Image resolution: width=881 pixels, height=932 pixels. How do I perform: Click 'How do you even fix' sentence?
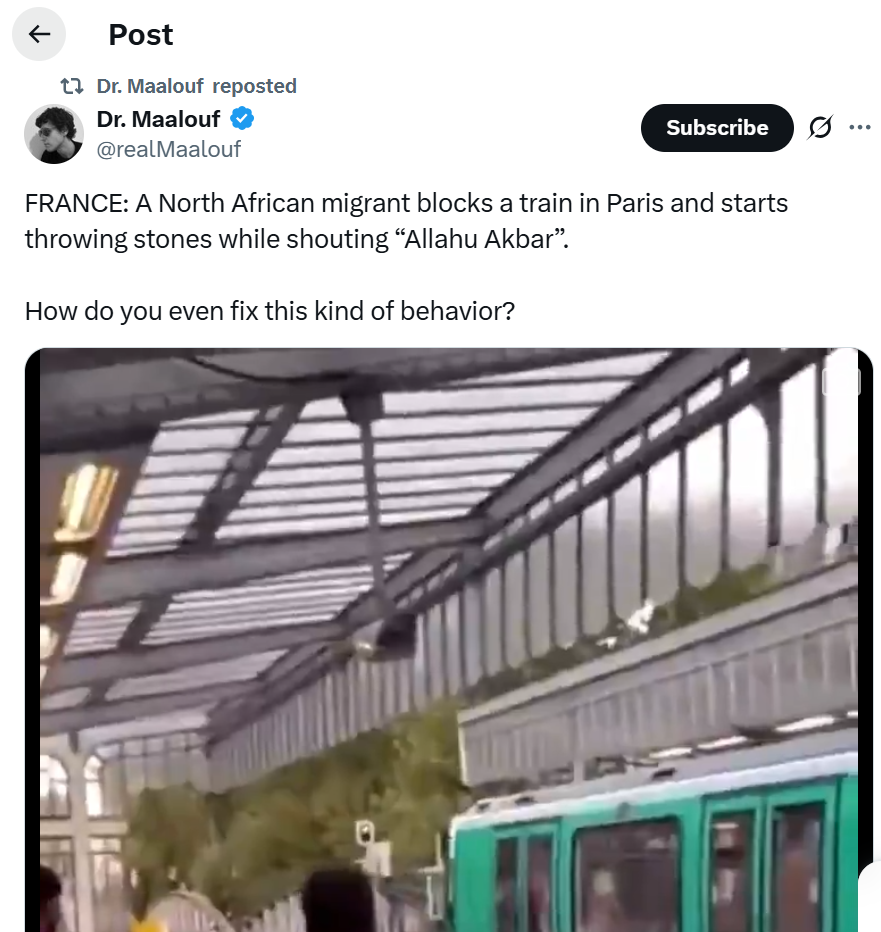(270, 311)
